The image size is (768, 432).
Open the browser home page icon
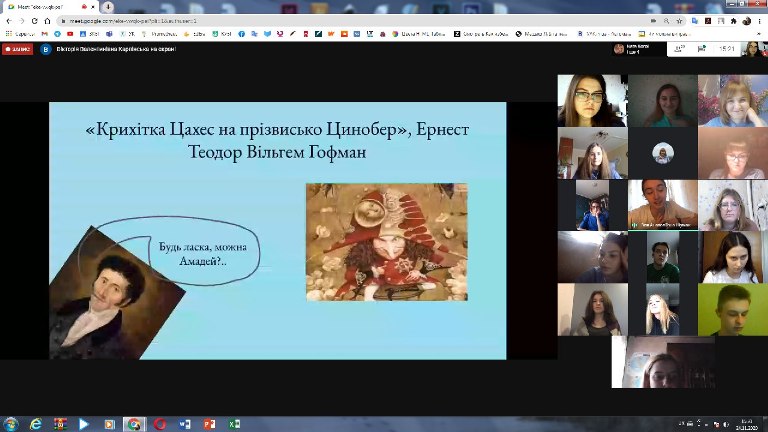point(48,21)
